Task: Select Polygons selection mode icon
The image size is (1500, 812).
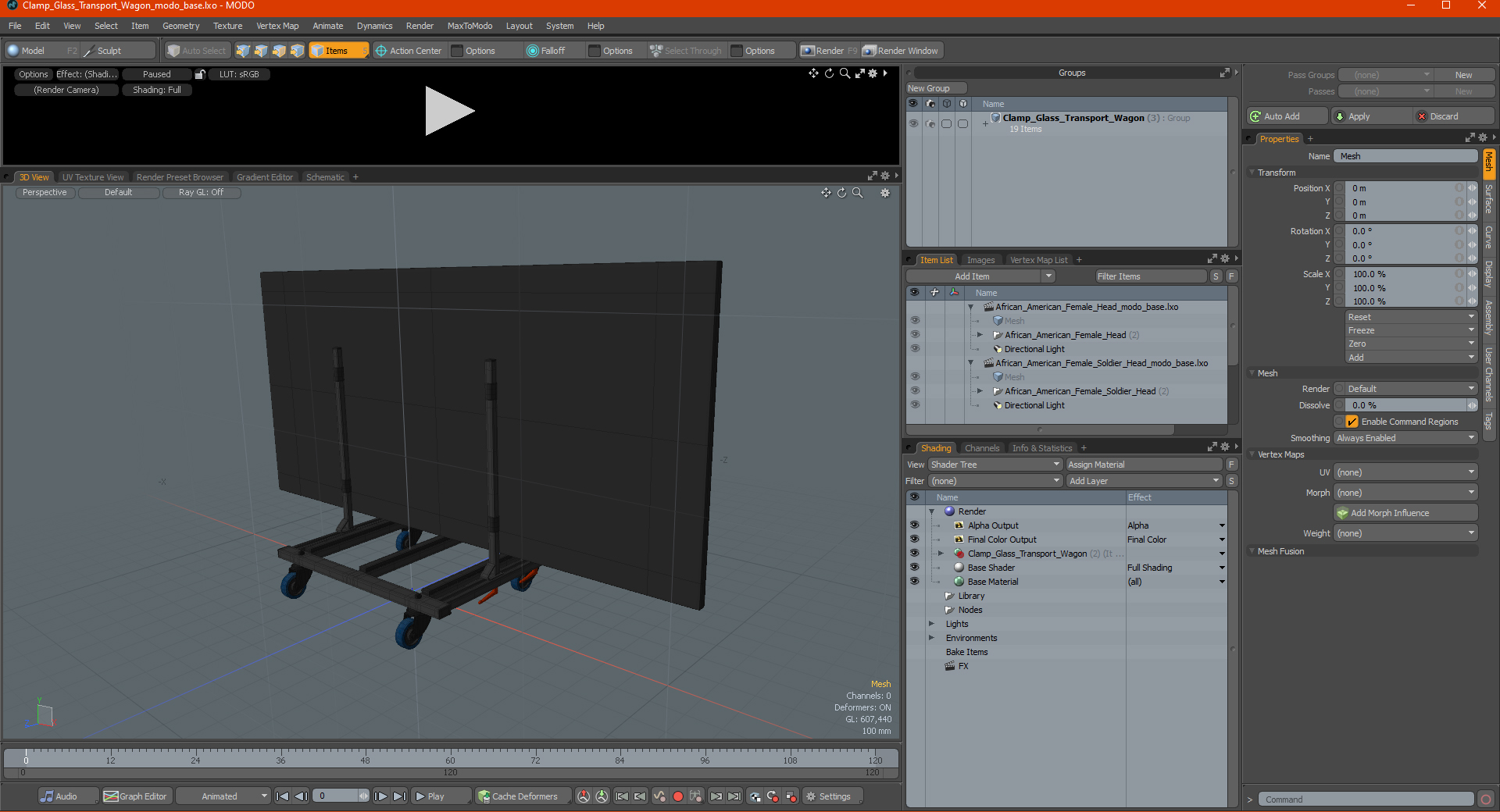Action: coord(279,51)
